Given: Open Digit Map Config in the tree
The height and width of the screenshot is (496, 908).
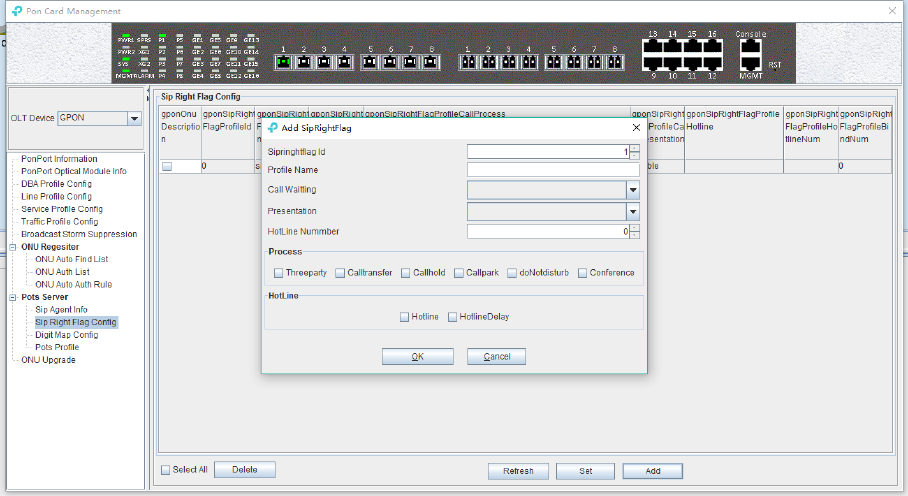Looking at the screenshot, I should tap(67, 335).
